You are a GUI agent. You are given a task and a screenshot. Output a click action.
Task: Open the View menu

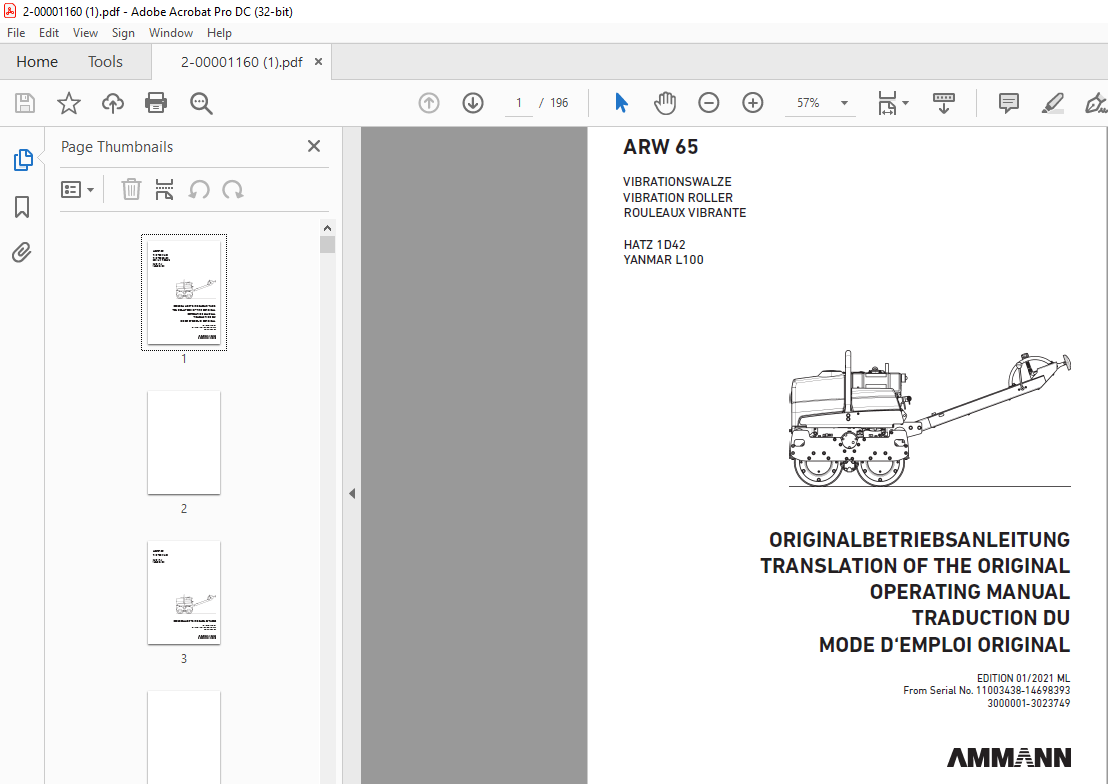(86, 33)
